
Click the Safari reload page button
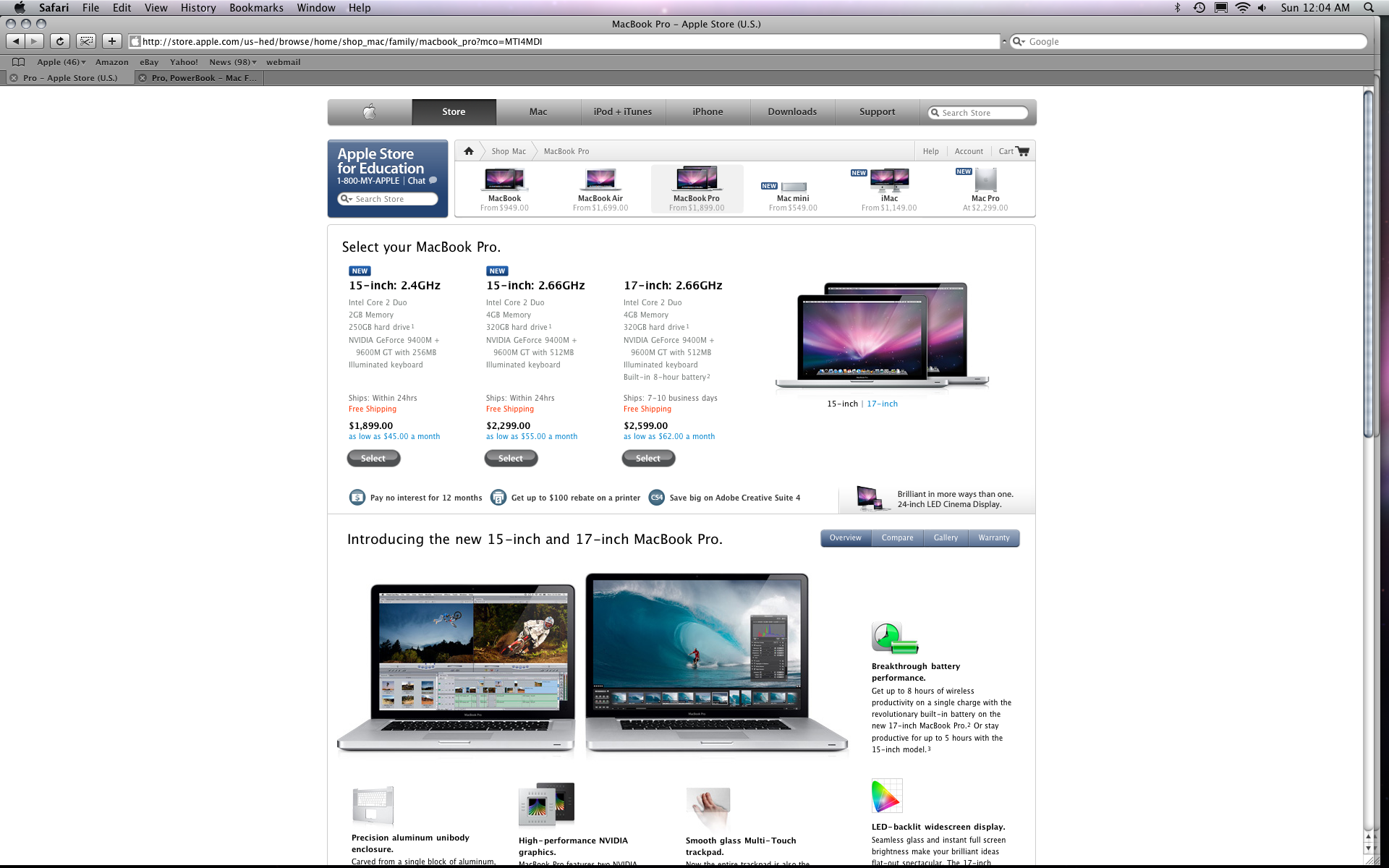(60, 41)
